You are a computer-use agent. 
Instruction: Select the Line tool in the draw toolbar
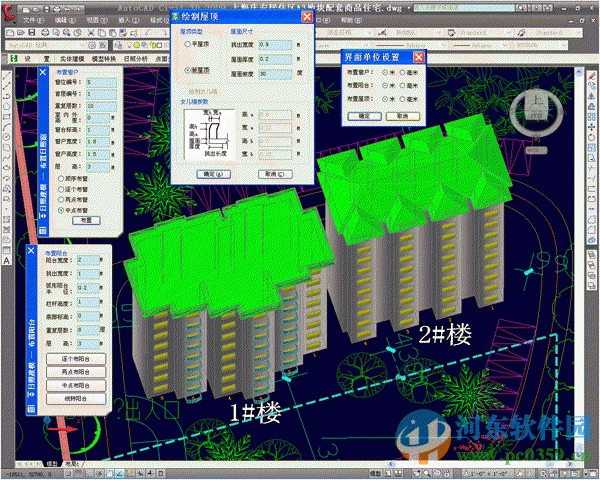7,75
